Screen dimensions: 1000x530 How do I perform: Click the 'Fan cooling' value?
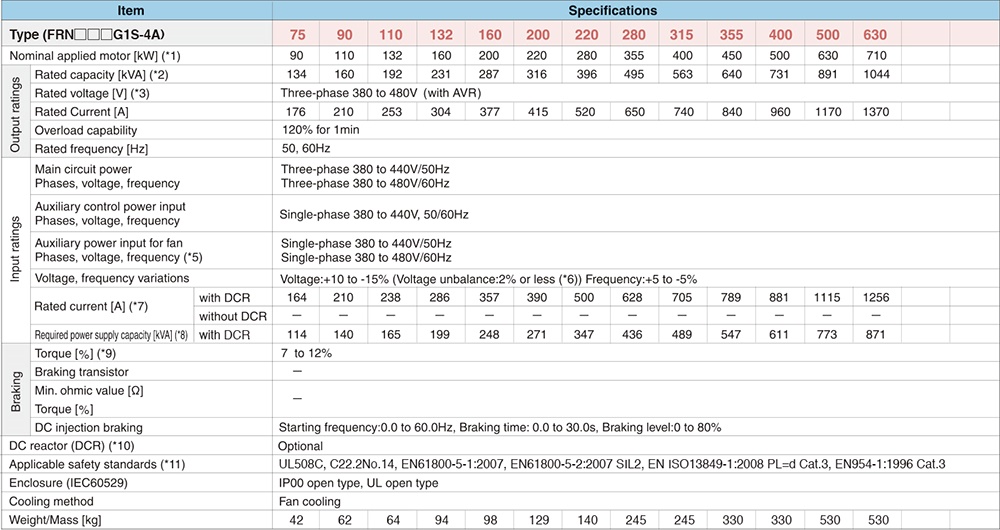click(309, 501)
